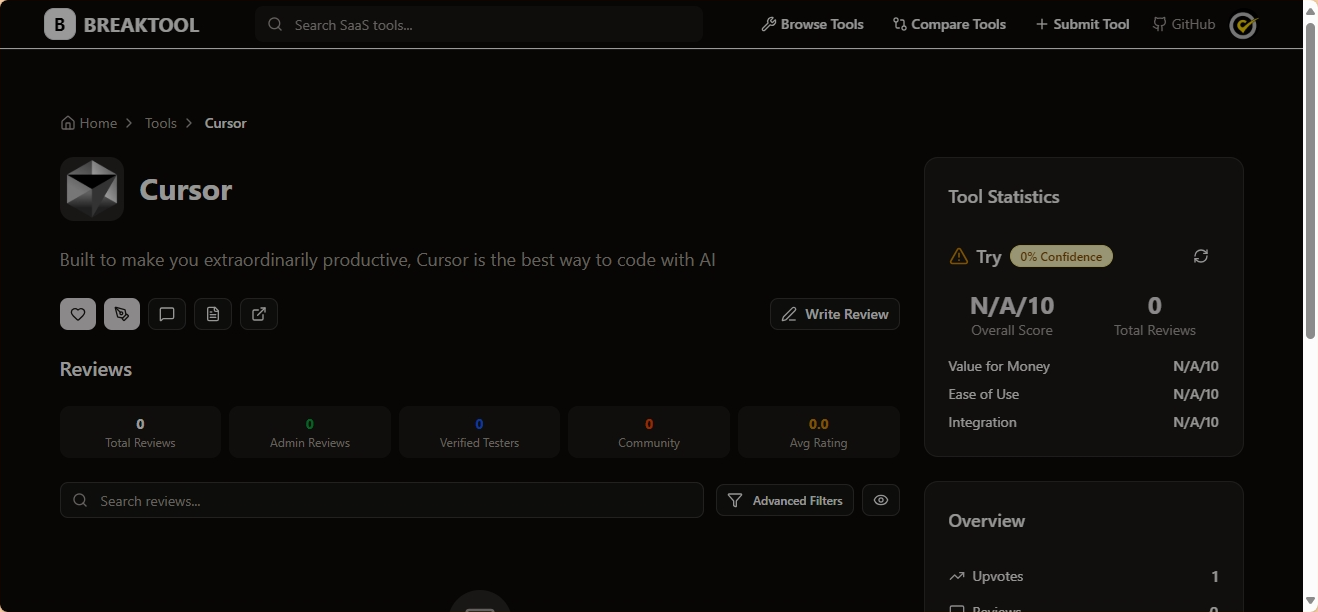Viewport: 1318px width, 612px height.
Task: Open the comments speech-bubble icon
Action: pyautogui.click(x=167, y=314)
